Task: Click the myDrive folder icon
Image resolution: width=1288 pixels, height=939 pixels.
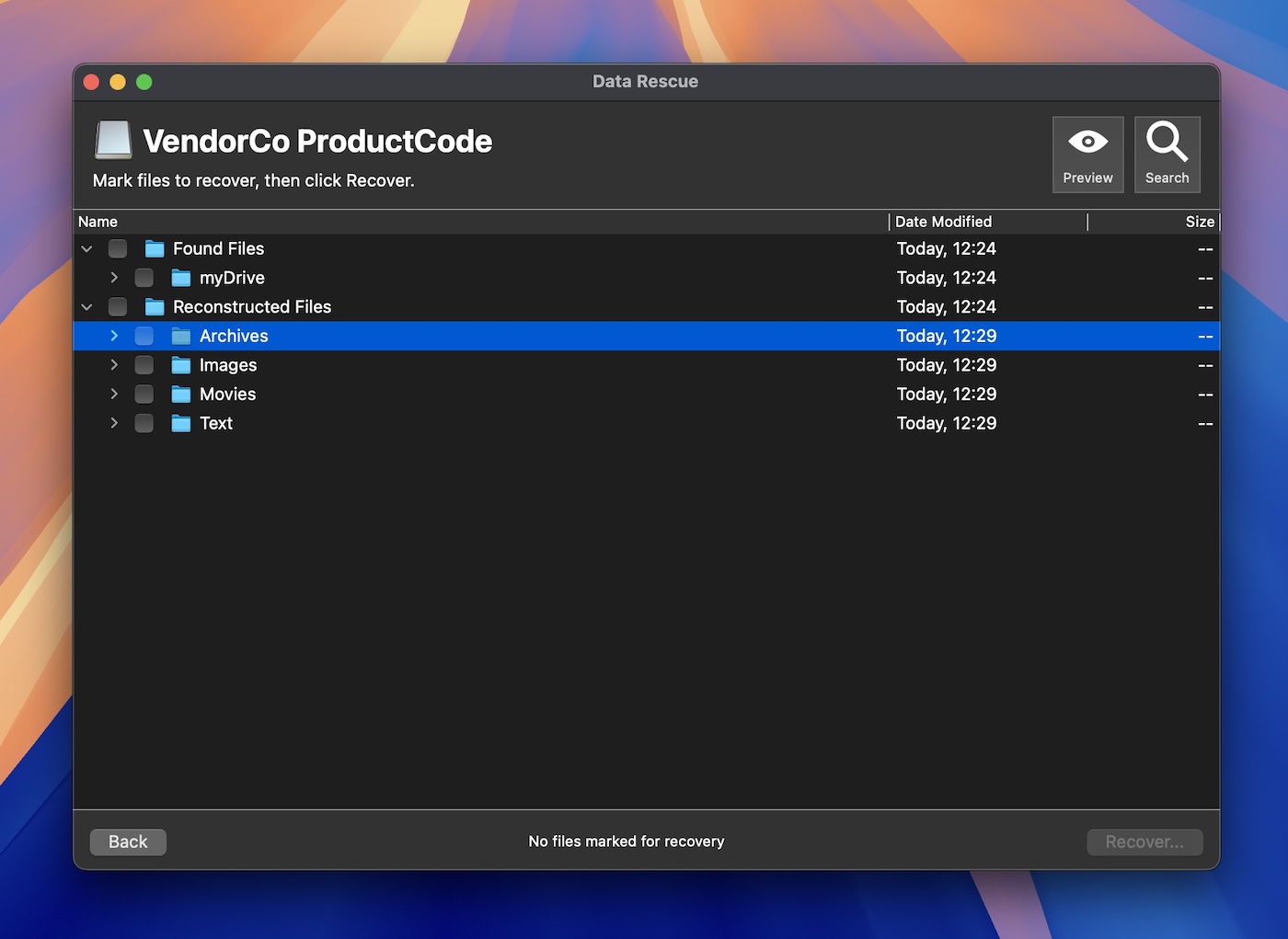Action: click(179, 277)
